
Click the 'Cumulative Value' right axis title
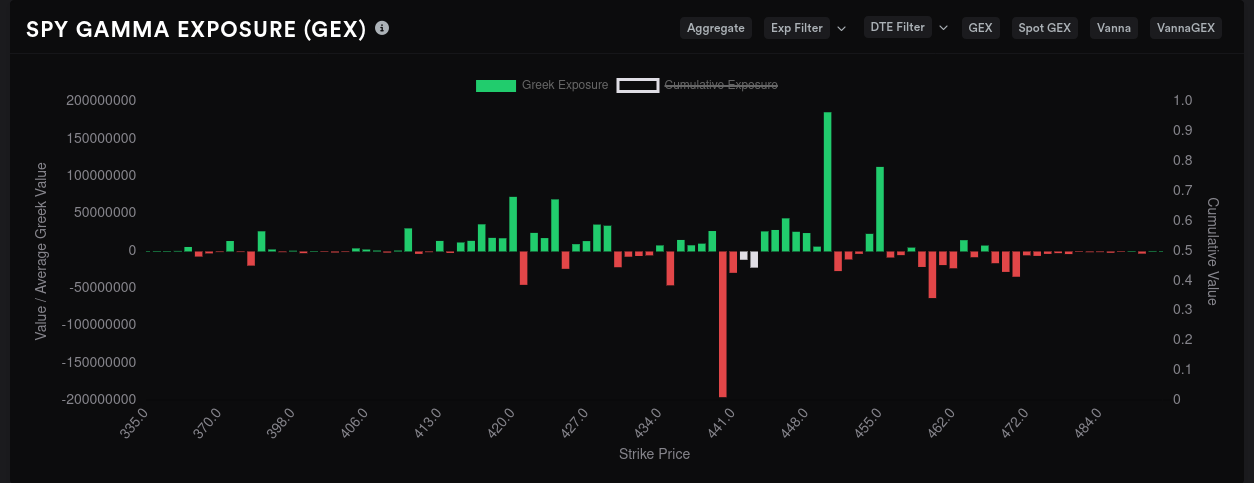tap(1213, 251)
